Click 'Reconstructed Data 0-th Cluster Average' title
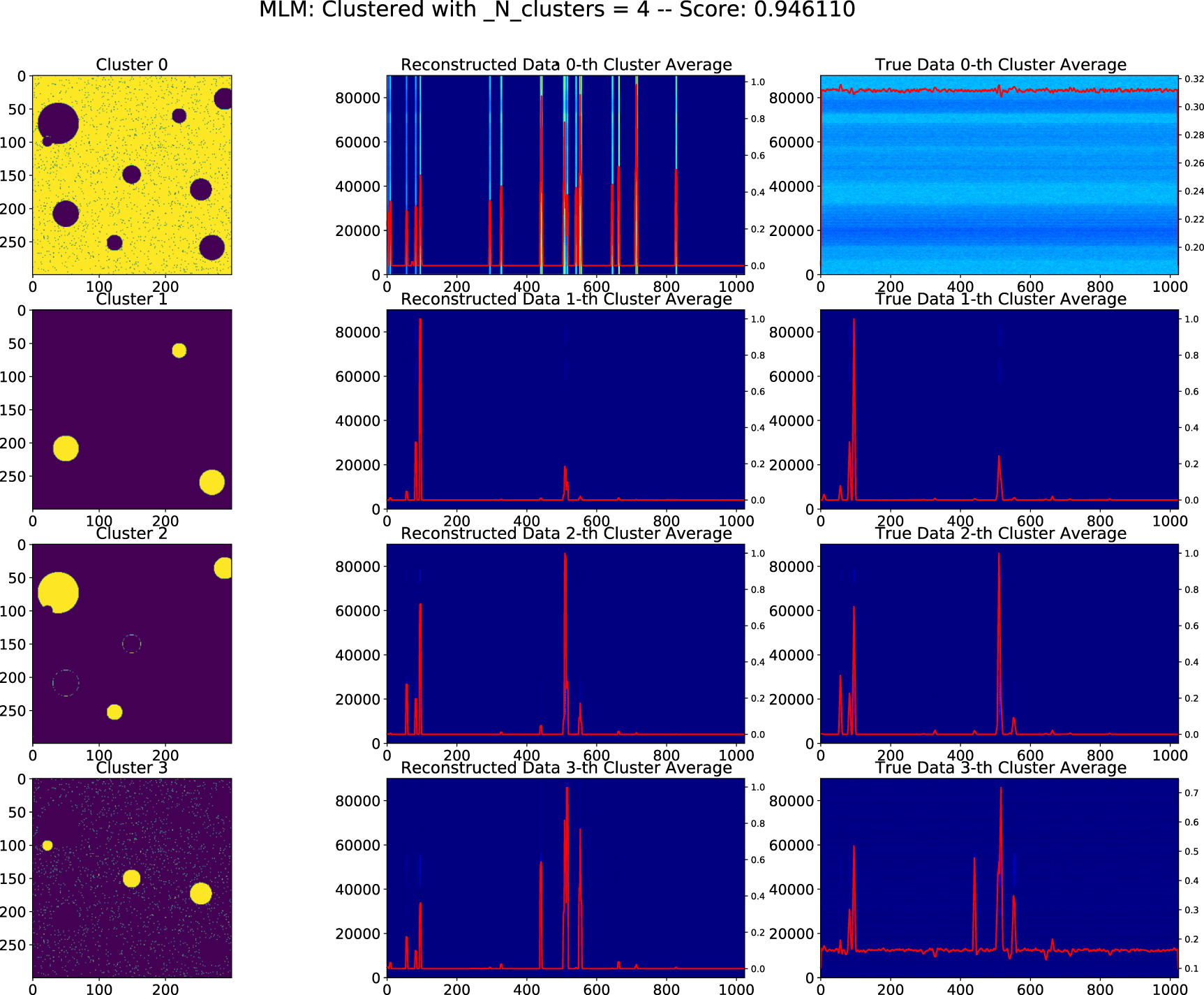The width and height of the screenshot is (1204, 995). pyautogui.click(x=566, y=65)
